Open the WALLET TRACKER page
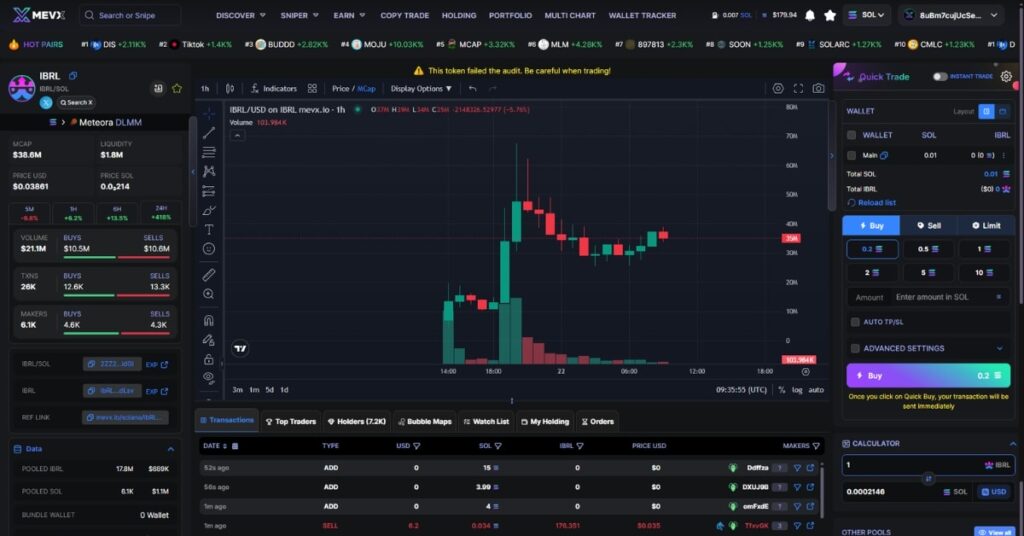 (x=643, y=15)
